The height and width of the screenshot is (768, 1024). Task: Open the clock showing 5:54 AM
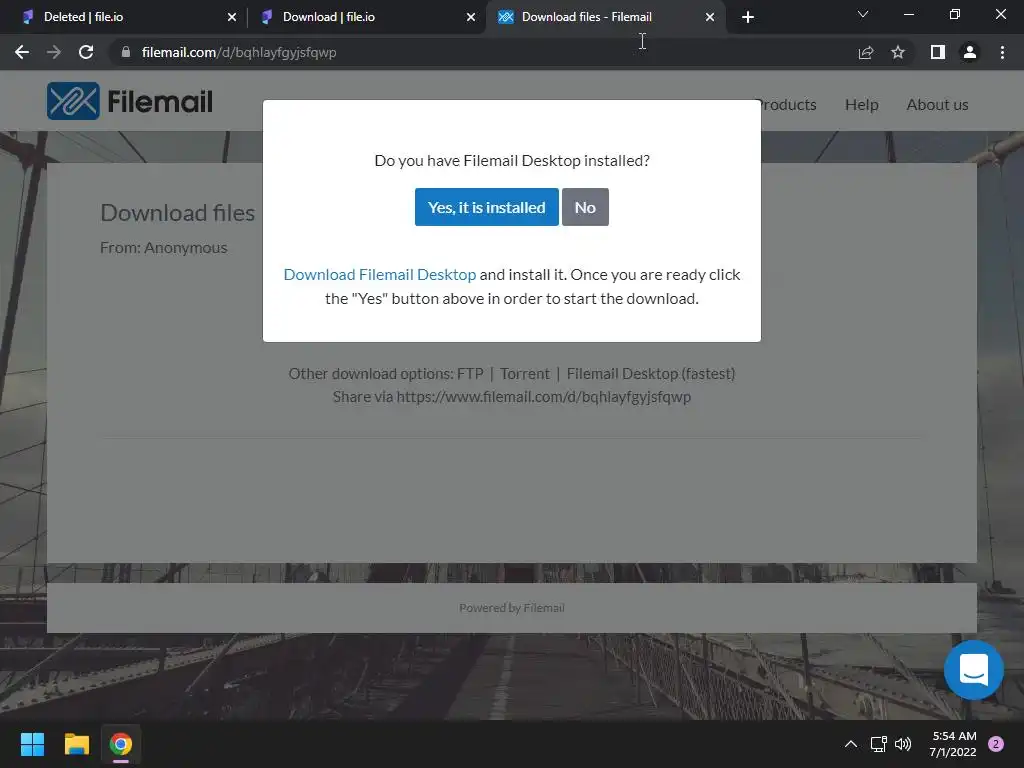point(953,744)
